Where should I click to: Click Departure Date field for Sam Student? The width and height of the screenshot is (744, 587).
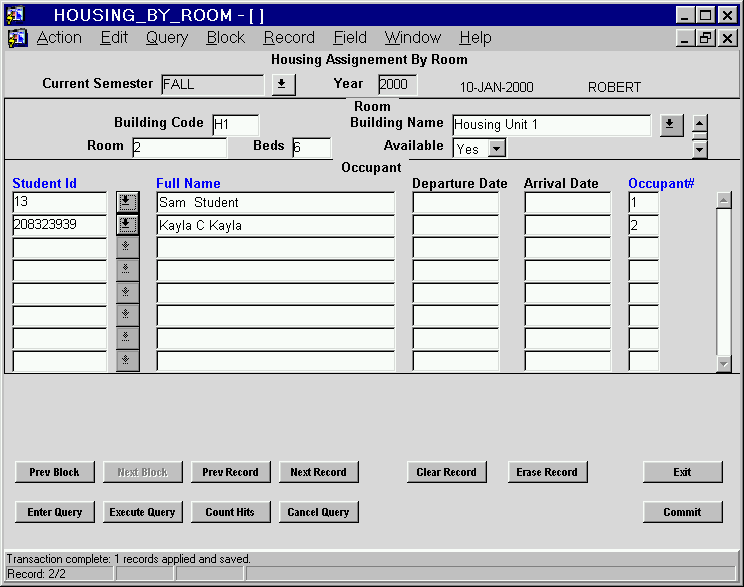[x=456, y=202]
